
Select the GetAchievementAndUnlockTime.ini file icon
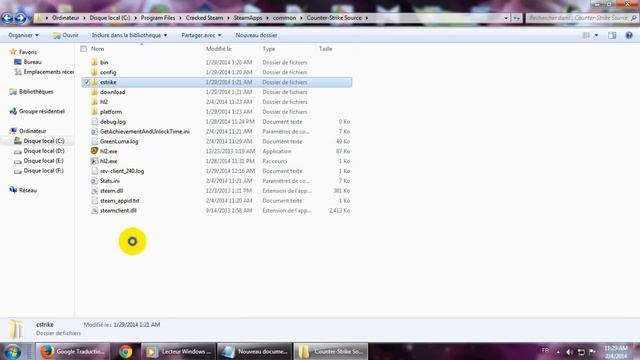tap(94, 131)
